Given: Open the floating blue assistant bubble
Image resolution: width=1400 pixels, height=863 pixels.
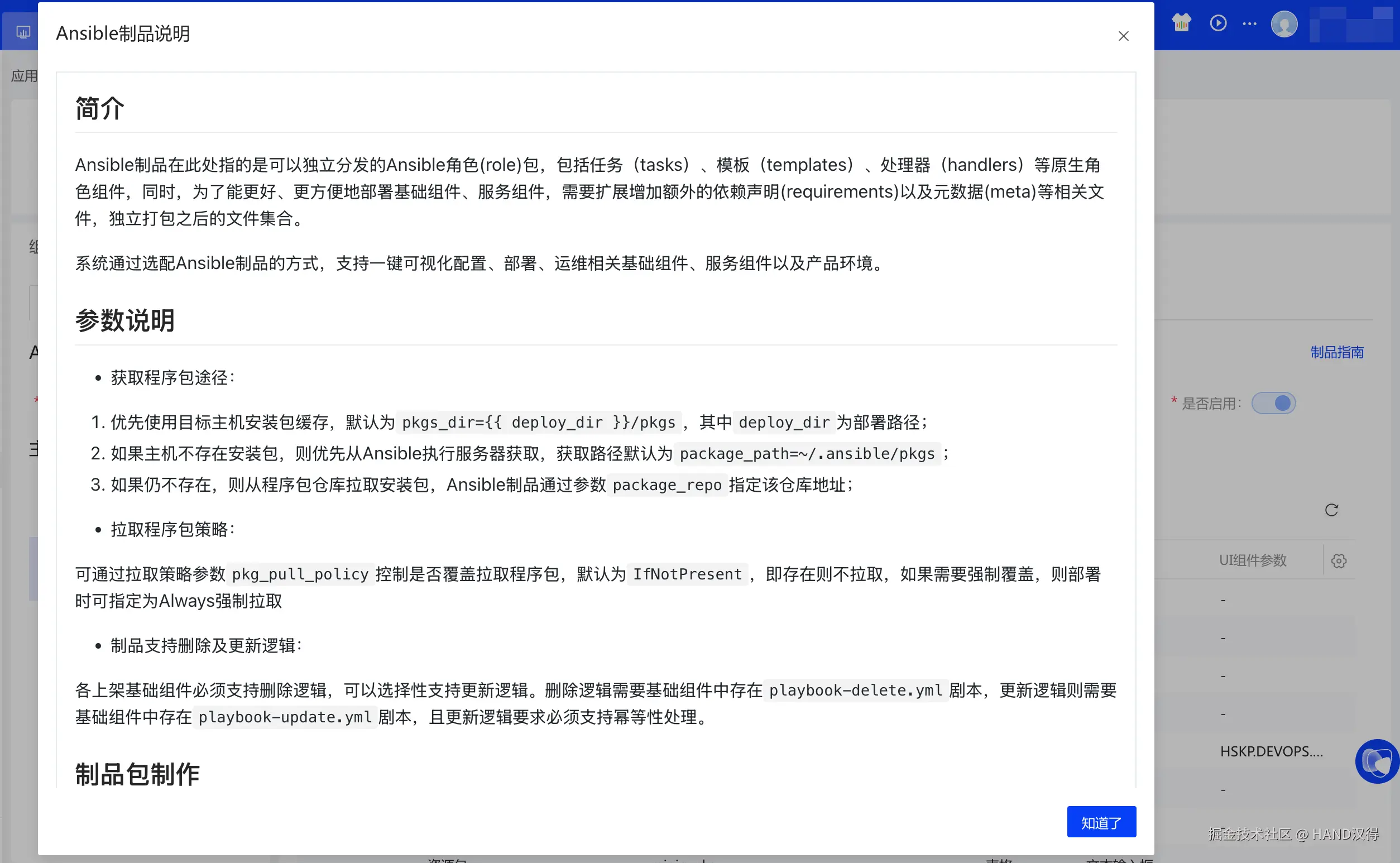Looking at the screenshot, I should (x=1377, y=761).
